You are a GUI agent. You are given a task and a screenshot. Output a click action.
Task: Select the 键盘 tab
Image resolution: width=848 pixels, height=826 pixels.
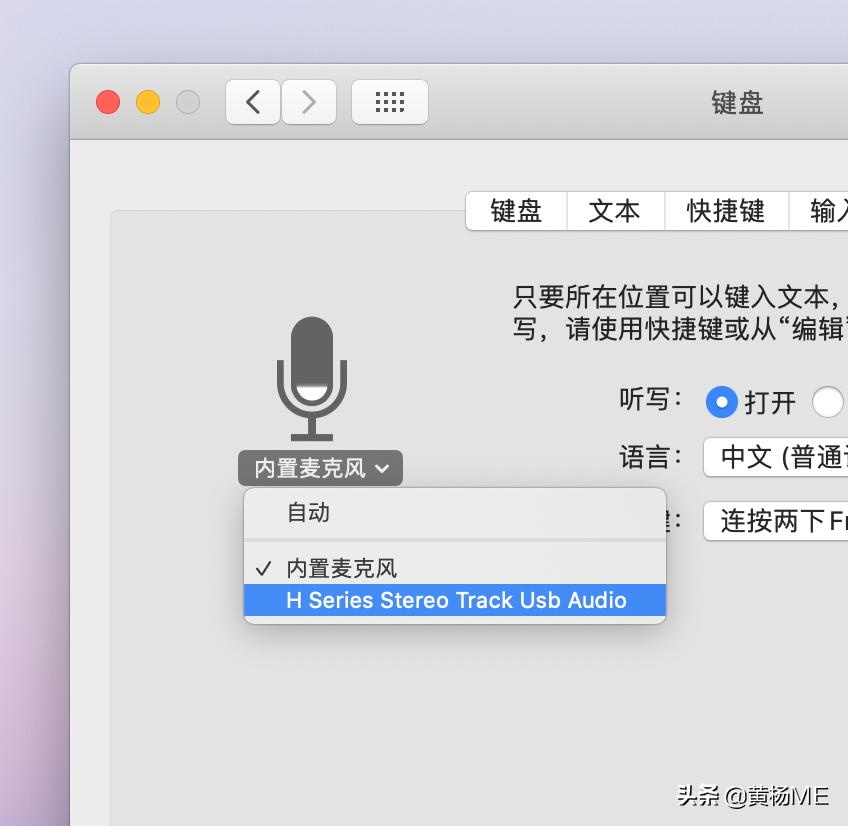point(516,211)
